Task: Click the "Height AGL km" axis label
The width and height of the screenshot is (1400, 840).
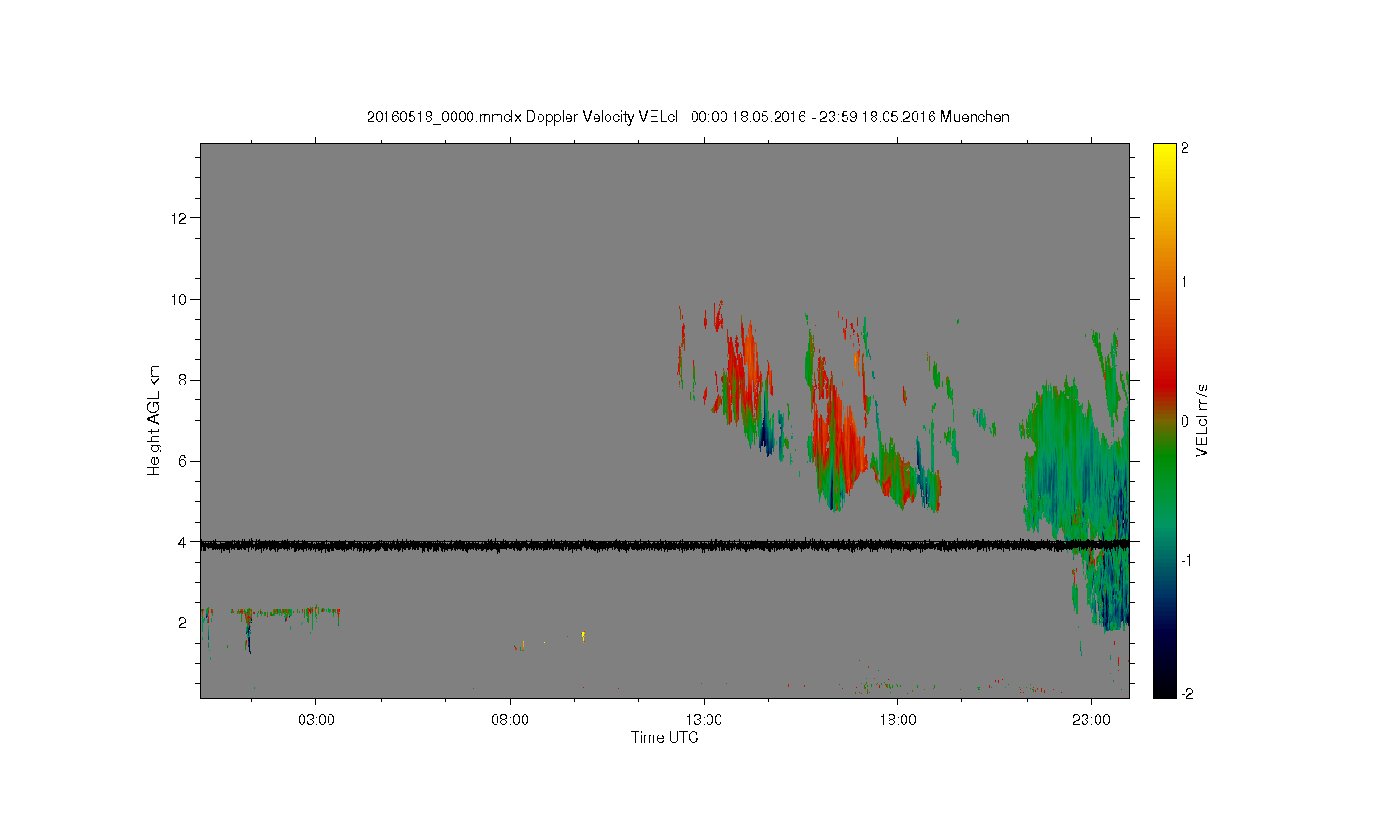Action: click(154, 420)
